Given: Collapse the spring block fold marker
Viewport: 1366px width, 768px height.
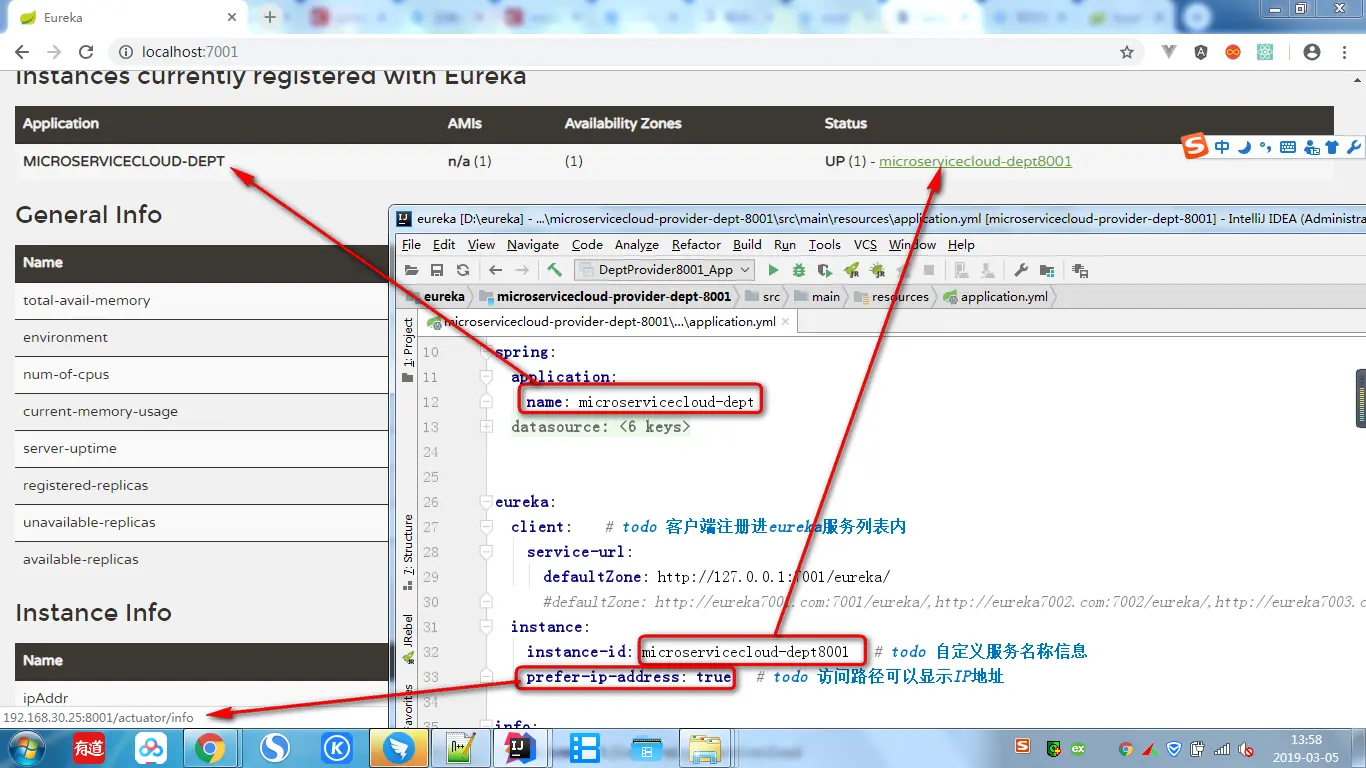Looking at the screenshot, I should (x=486, y=352).
